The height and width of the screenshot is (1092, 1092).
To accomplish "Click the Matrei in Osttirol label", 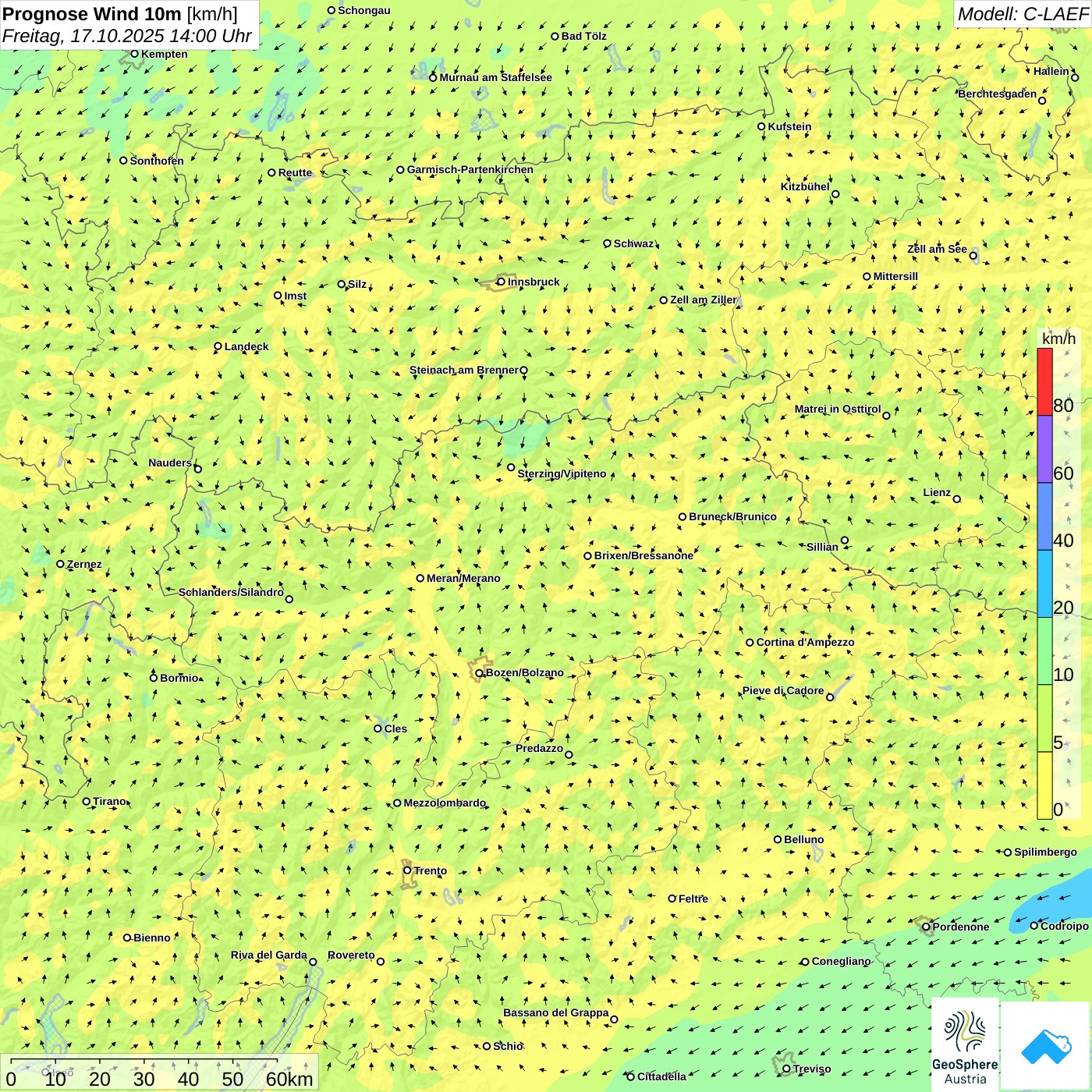I will click(x=838, y=409).
